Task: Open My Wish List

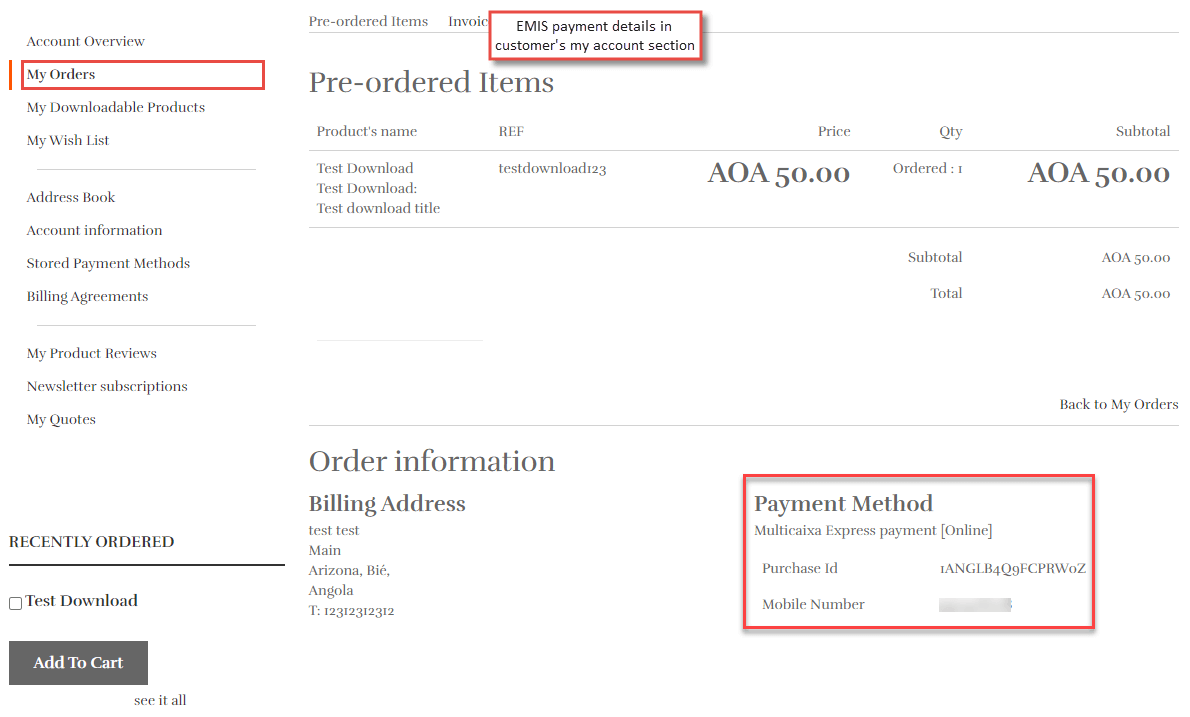Action: [67, 140]
